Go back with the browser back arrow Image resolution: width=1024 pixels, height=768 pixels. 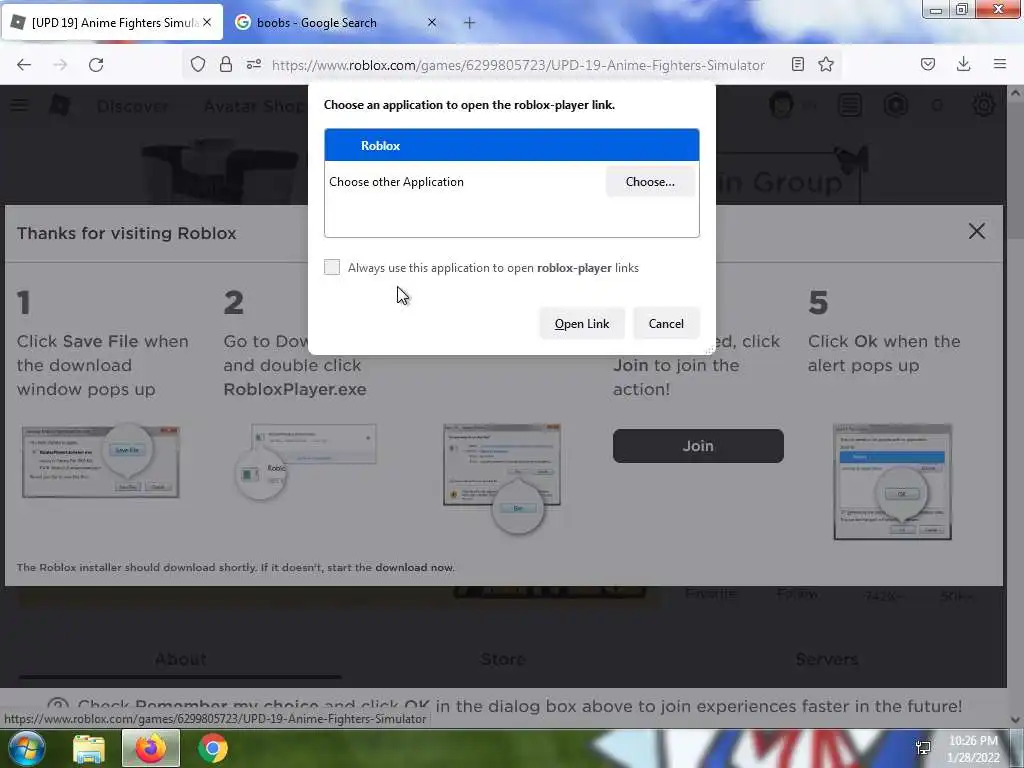(24, 65)
